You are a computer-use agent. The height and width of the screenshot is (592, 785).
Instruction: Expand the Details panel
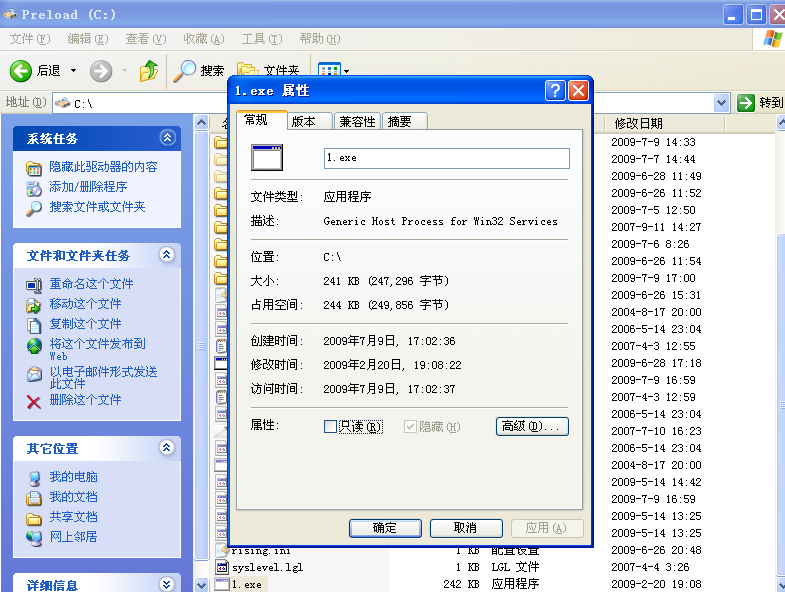pos(167,584)
